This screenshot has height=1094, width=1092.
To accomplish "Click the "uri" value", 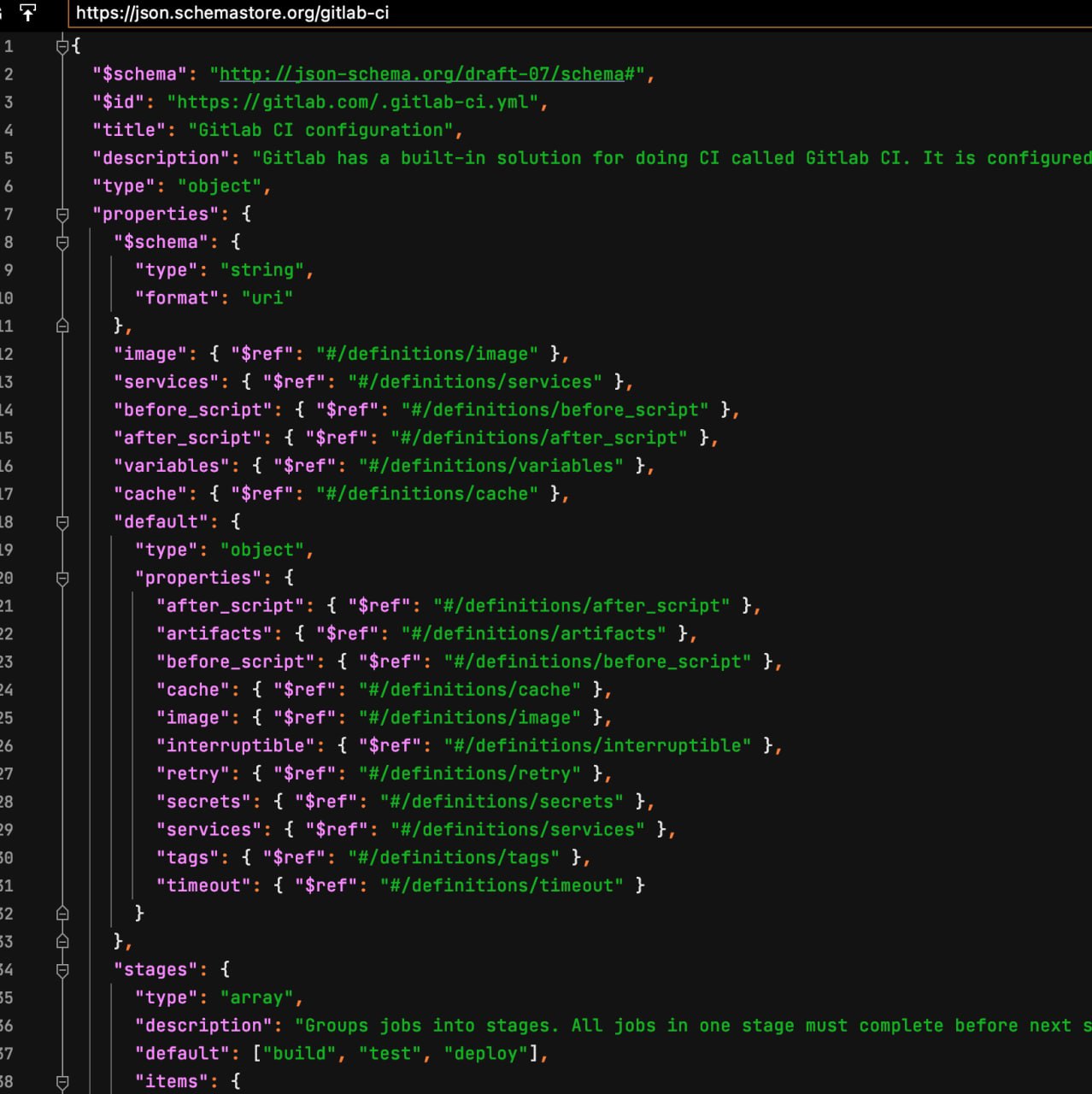I will tap(267, 297).
